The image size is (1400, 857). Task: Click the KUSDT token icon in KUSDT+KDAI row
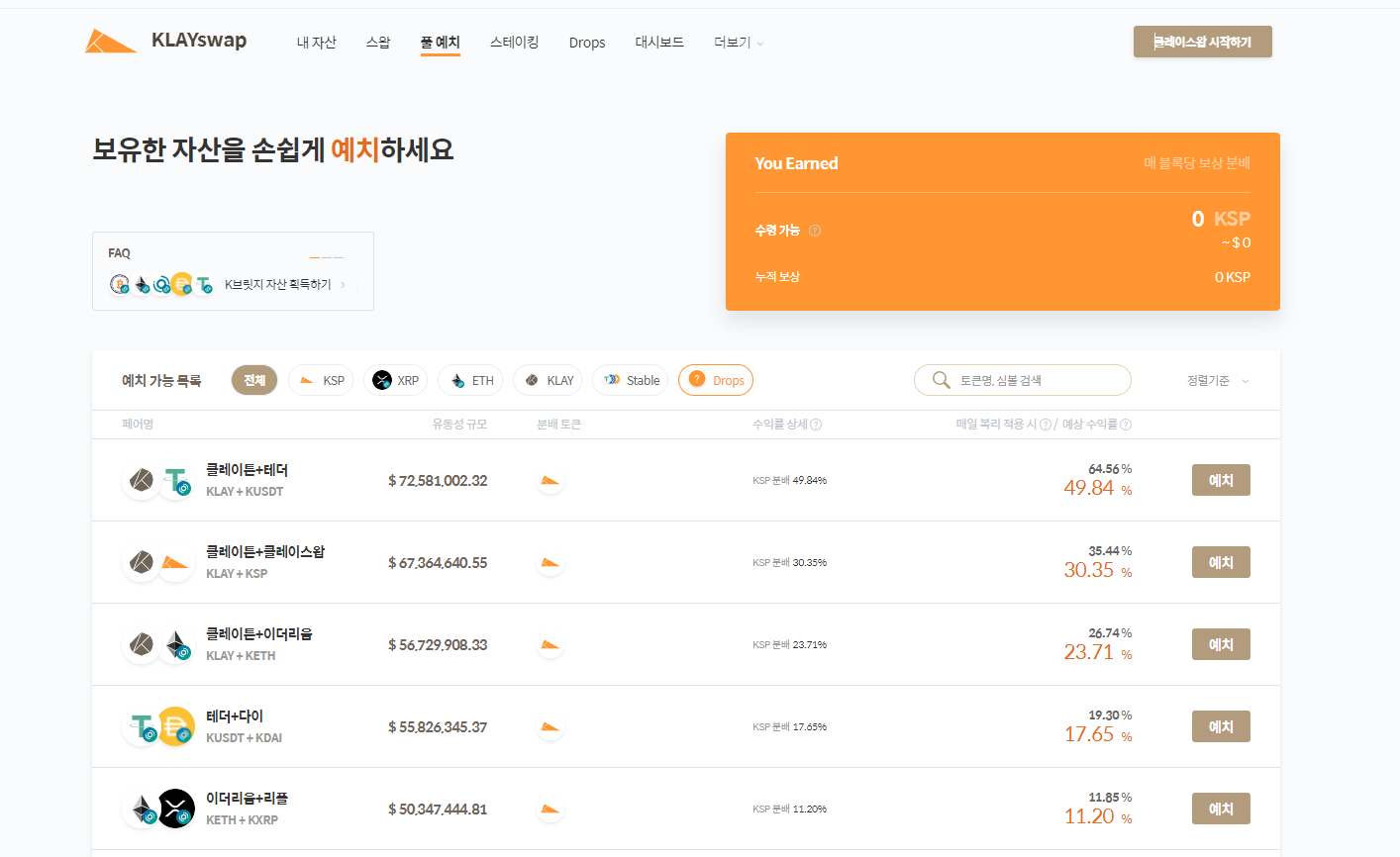[x=142, y=727]
